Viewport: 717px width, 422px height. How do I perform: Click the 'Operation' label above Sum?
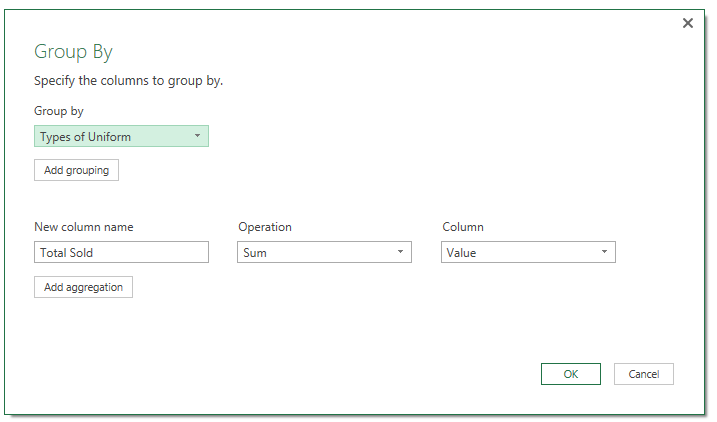tap(265, 227)
